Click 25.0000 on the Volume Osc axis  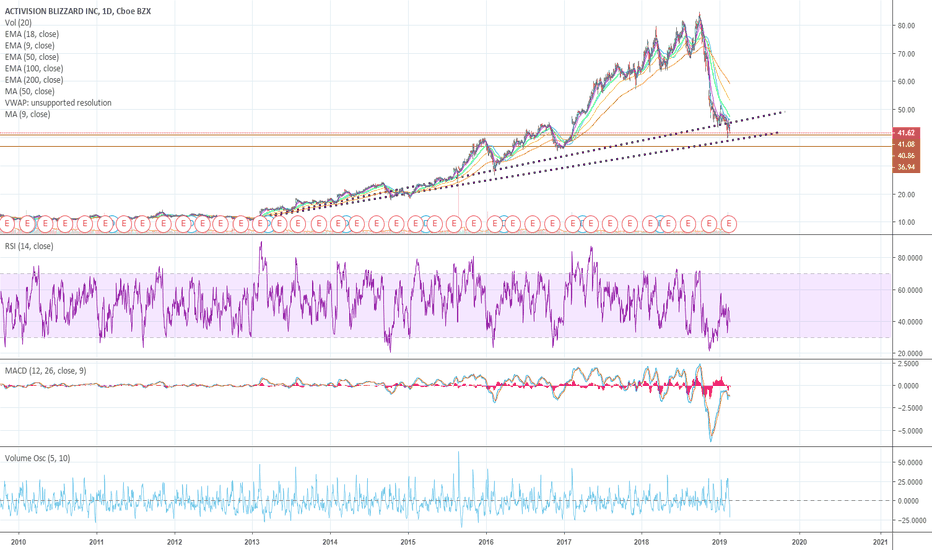(x=910, y=482)
